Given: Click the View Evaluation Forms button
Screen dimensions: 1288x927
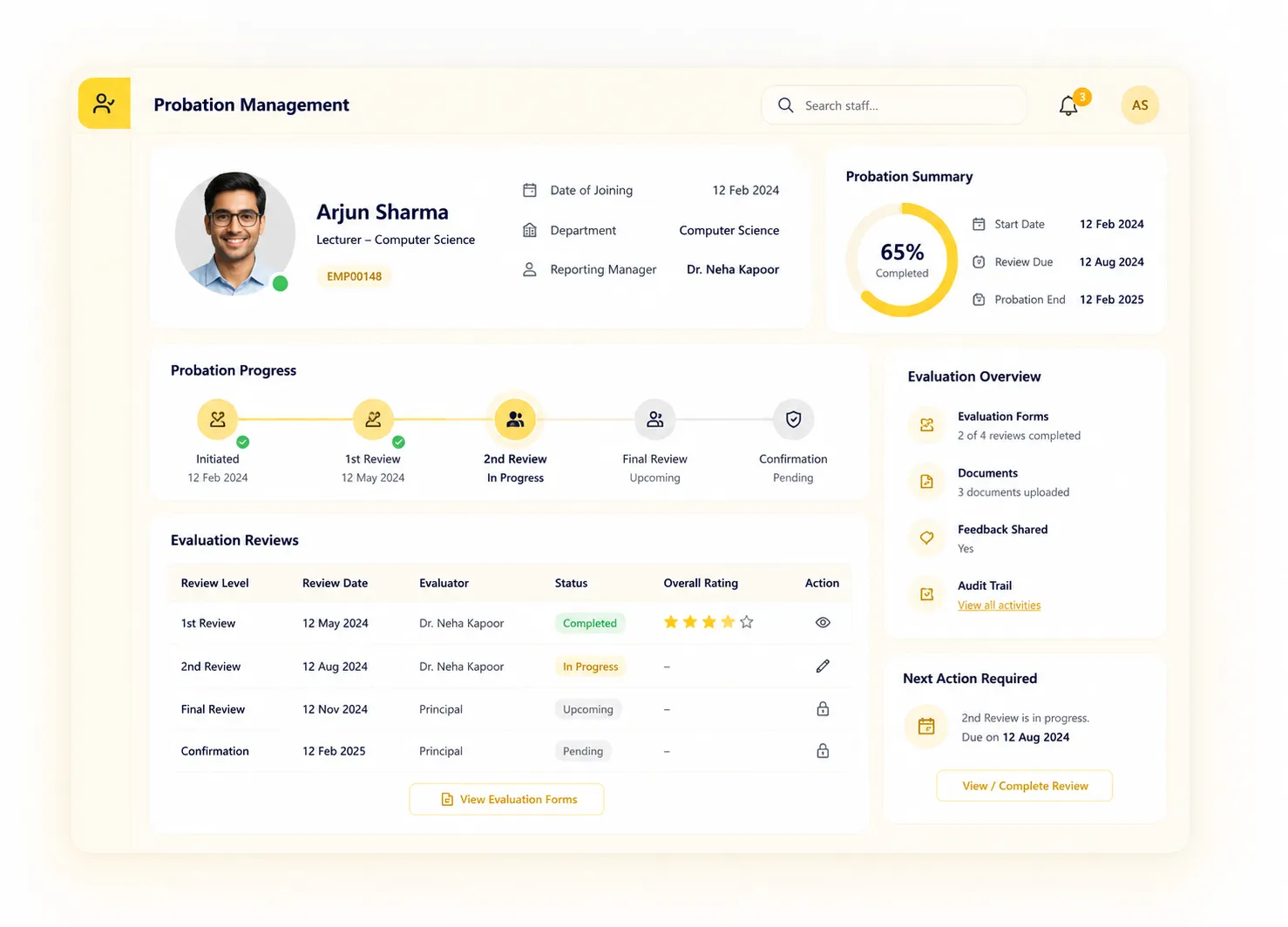Looking at the screenshot, I should (x=506, y=799).
